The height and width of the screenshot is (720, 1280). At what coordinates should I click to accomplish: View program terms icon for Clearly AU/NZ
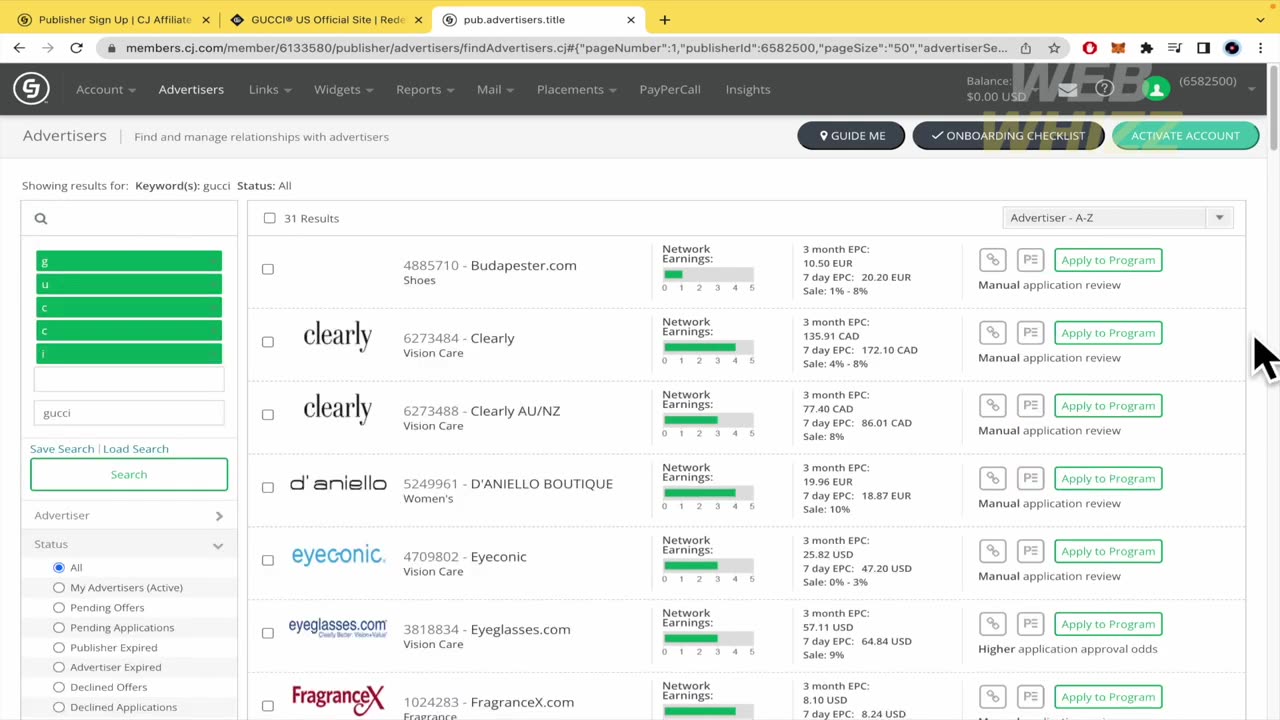click(1030, 406)
